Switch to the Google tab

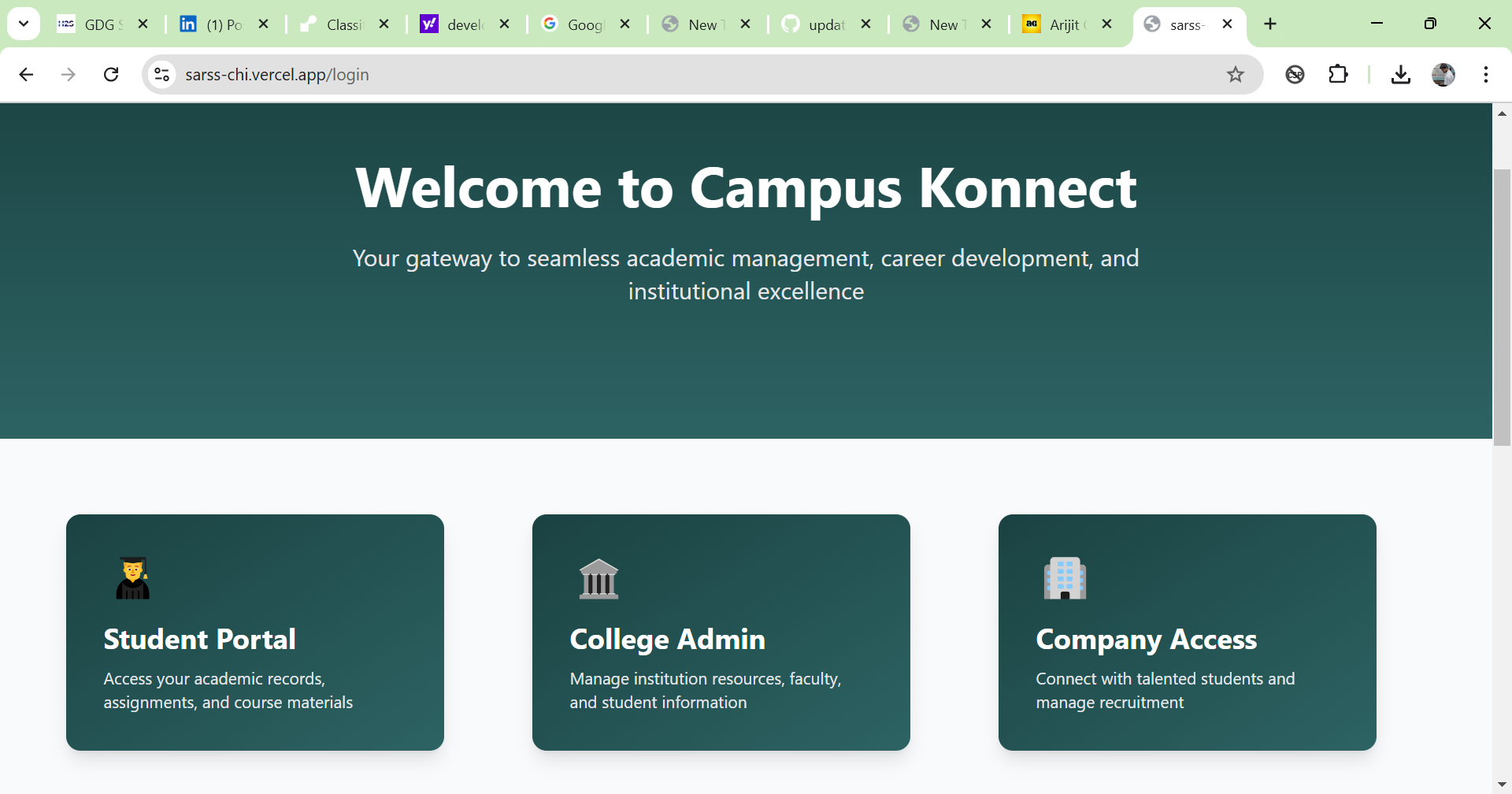[x=573, y=24]
